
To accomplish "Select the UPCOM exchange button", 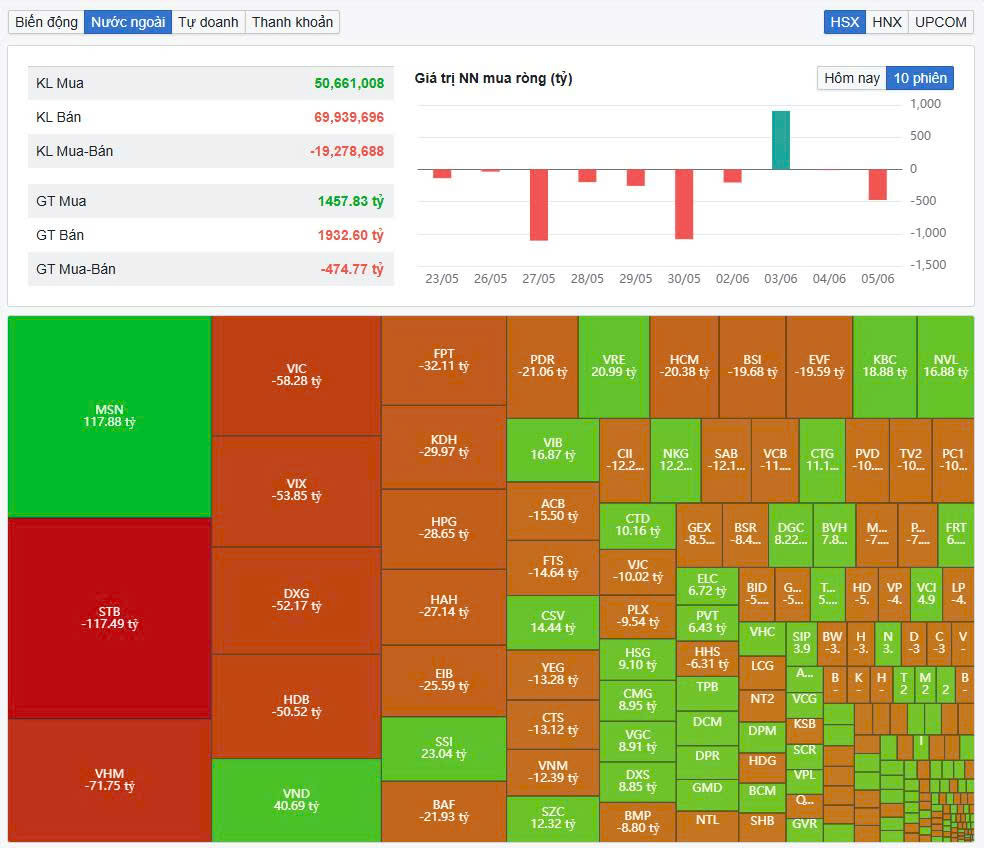I will [x=940, y=22].
